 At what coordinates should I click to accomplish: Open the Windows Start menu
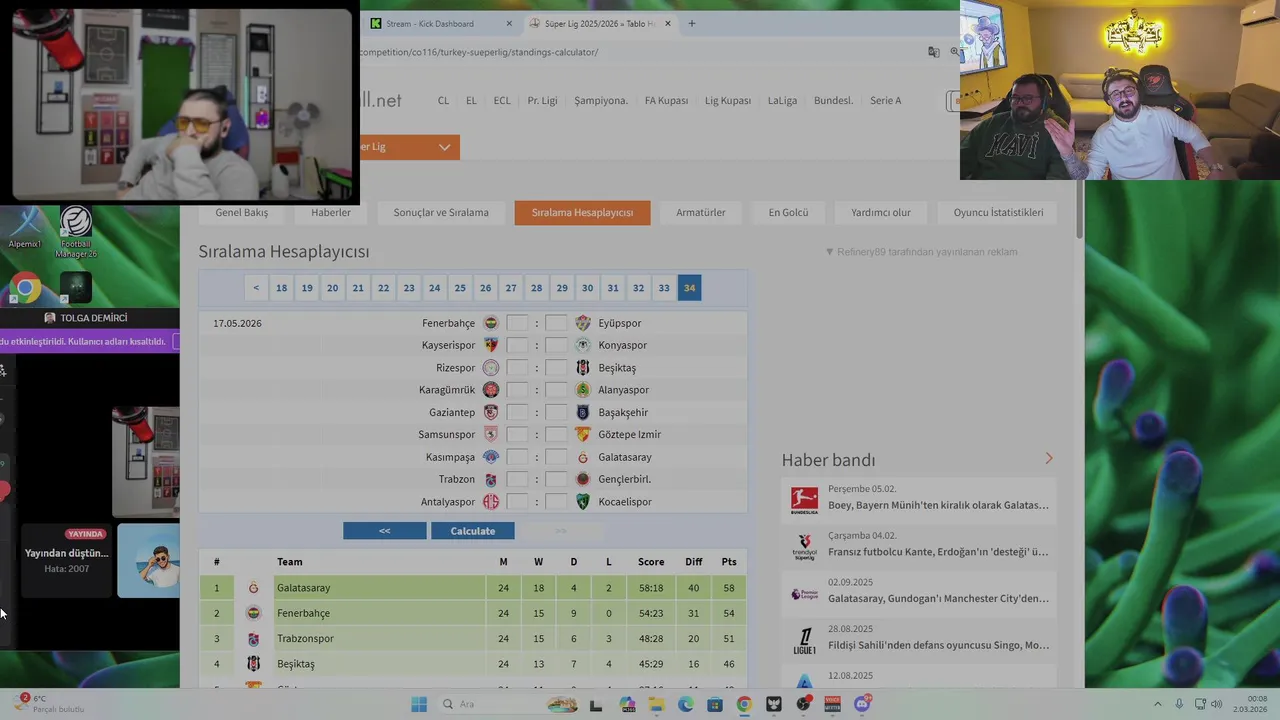[419, 704]
